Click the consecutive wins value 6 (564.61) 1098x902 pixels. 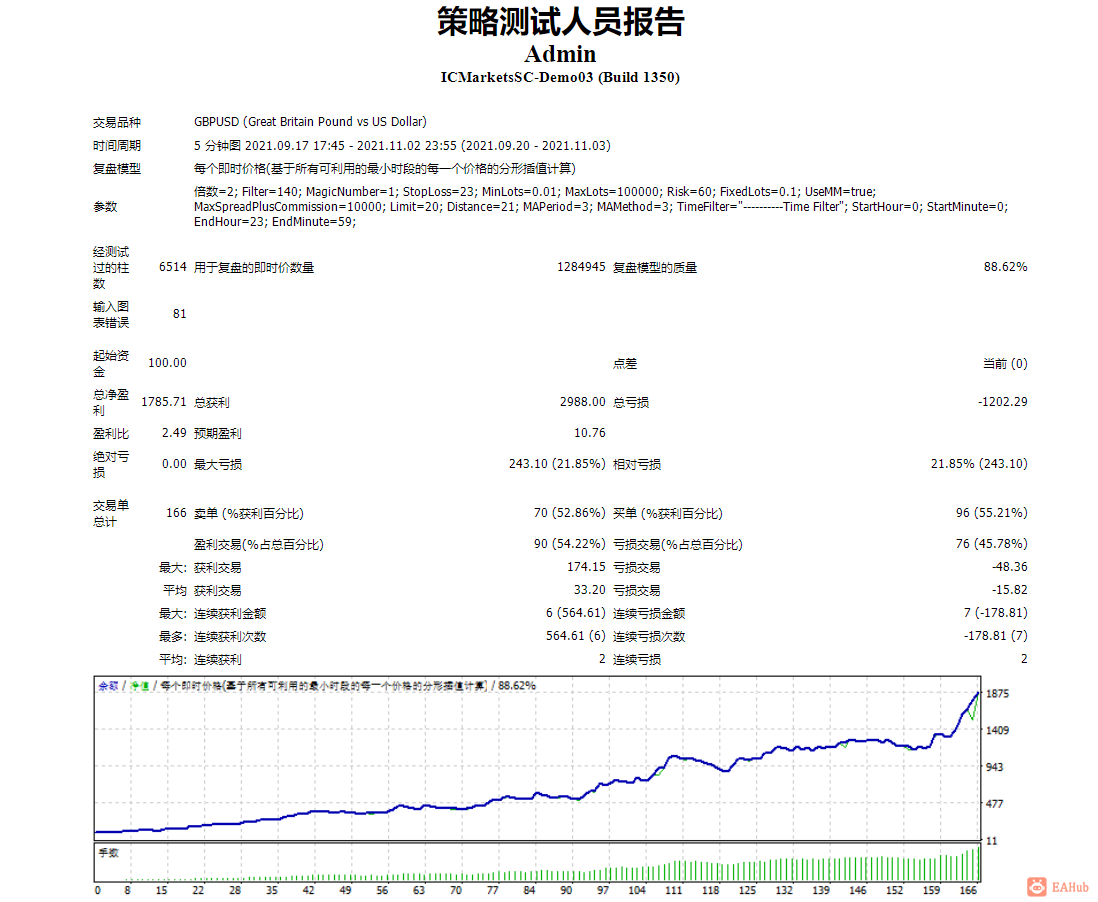576,613
